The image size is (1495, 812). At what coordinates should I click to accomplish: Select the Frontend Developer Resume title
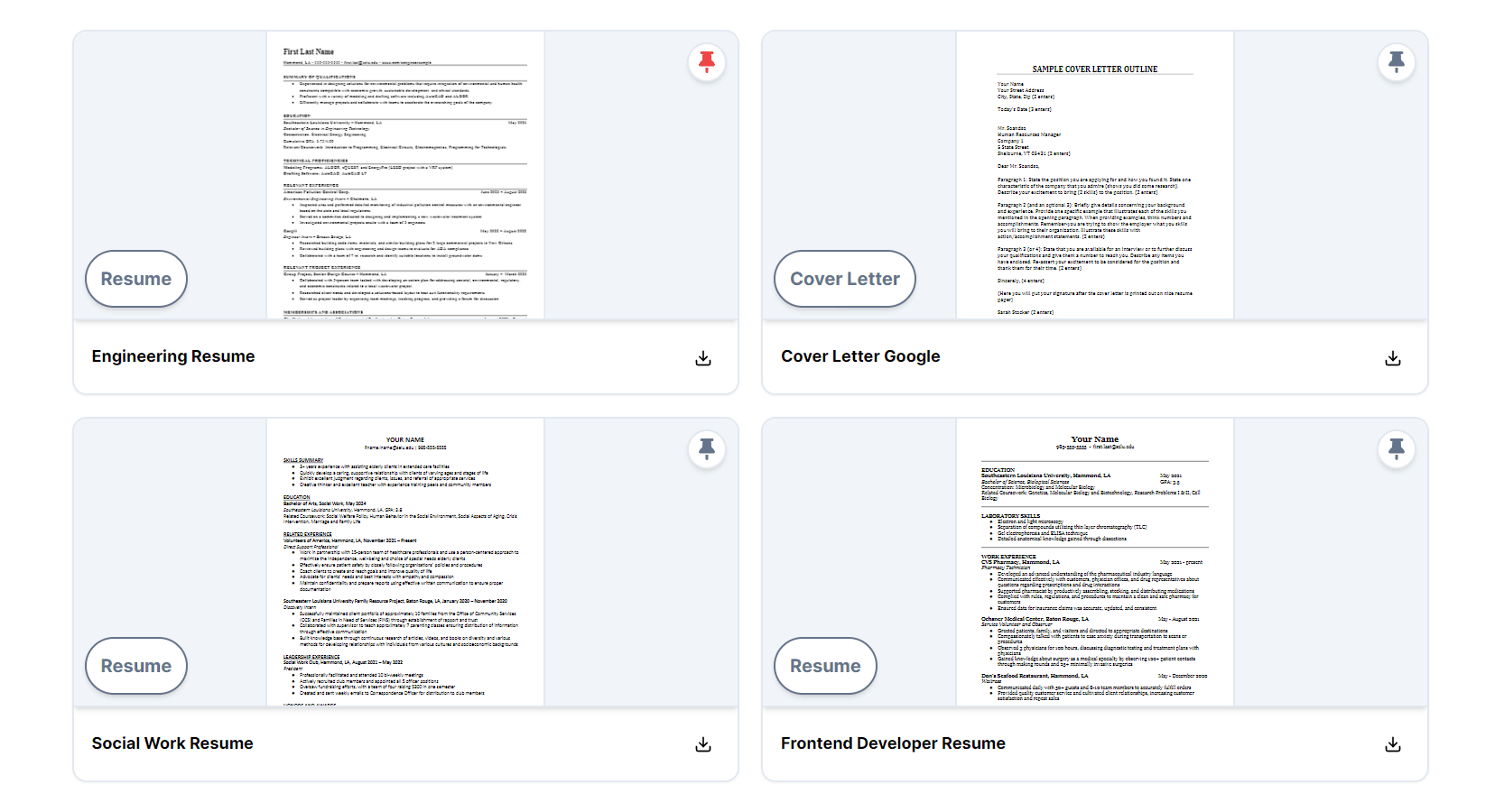pos(893,743)
